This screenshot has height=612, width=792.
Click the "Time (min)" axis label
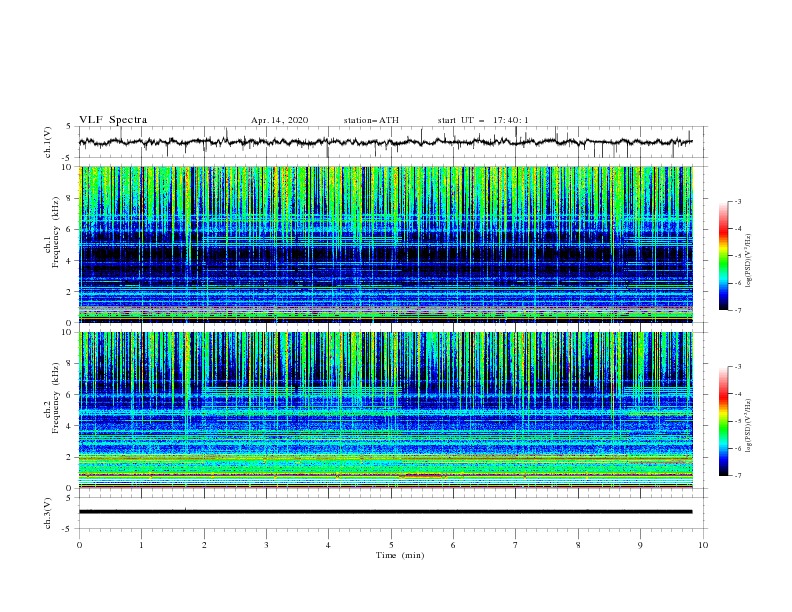point(400,555)
